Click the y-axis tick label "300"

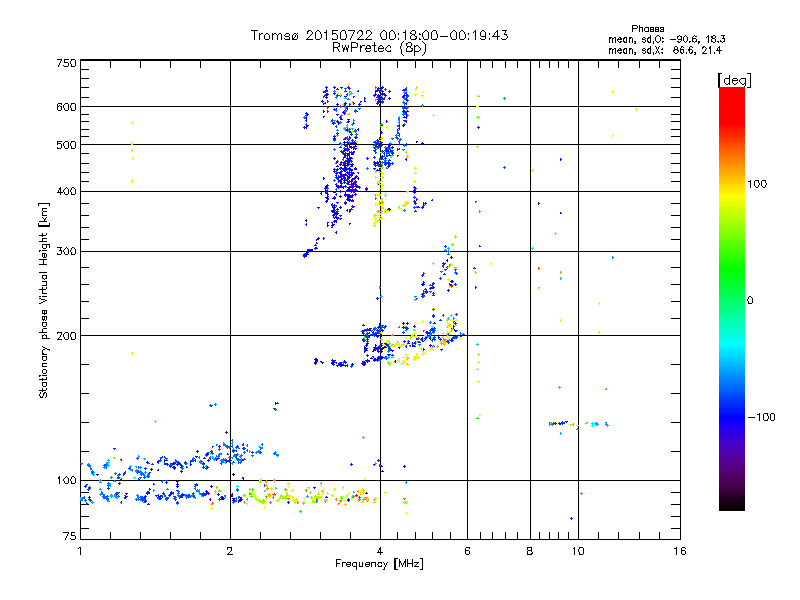pos(66,251)
